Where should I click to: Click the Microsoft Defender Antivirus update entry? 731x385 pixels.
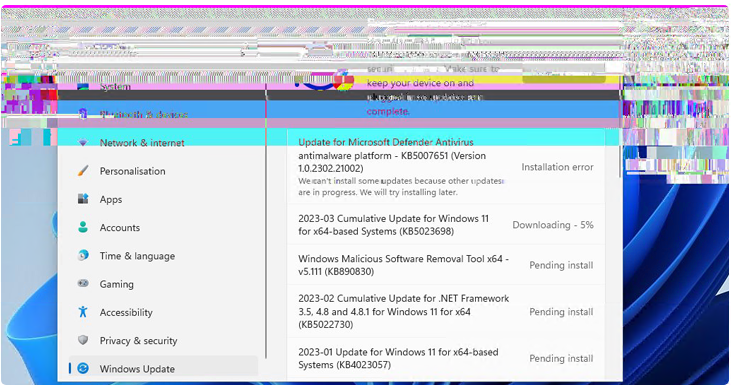(x=445, y=167)
